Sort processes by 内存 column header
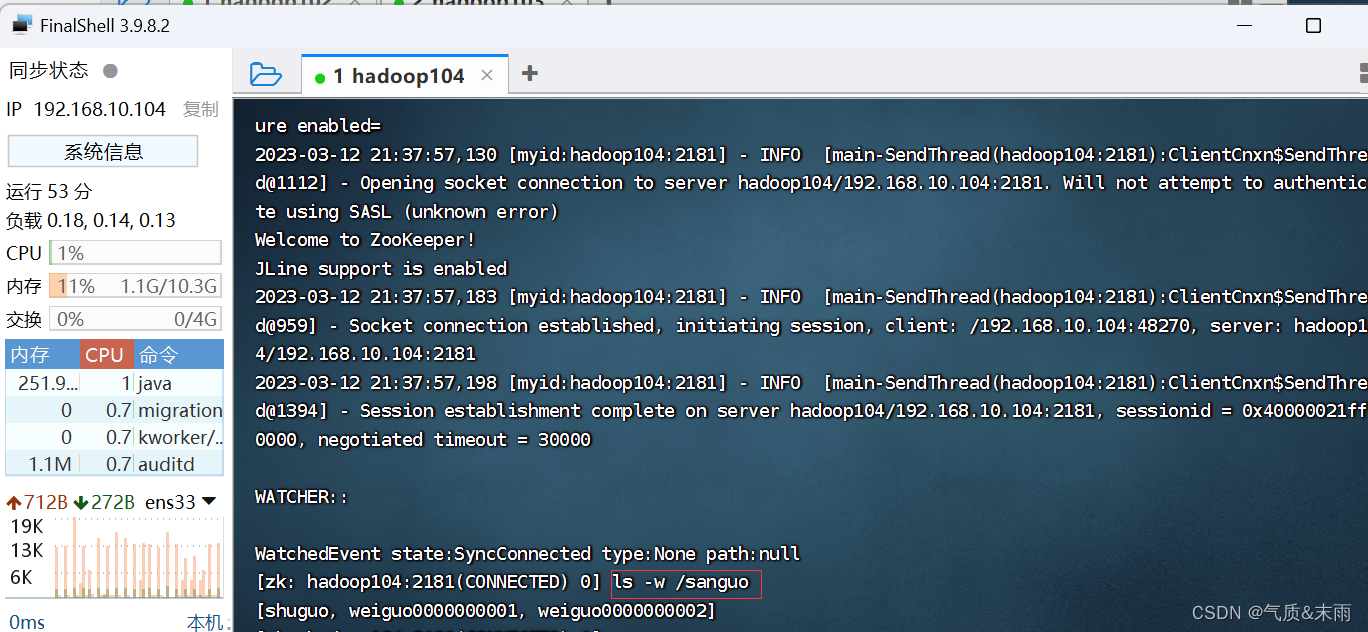The image size is (1368, 632). pyautogui.click(x=42, y=355)
